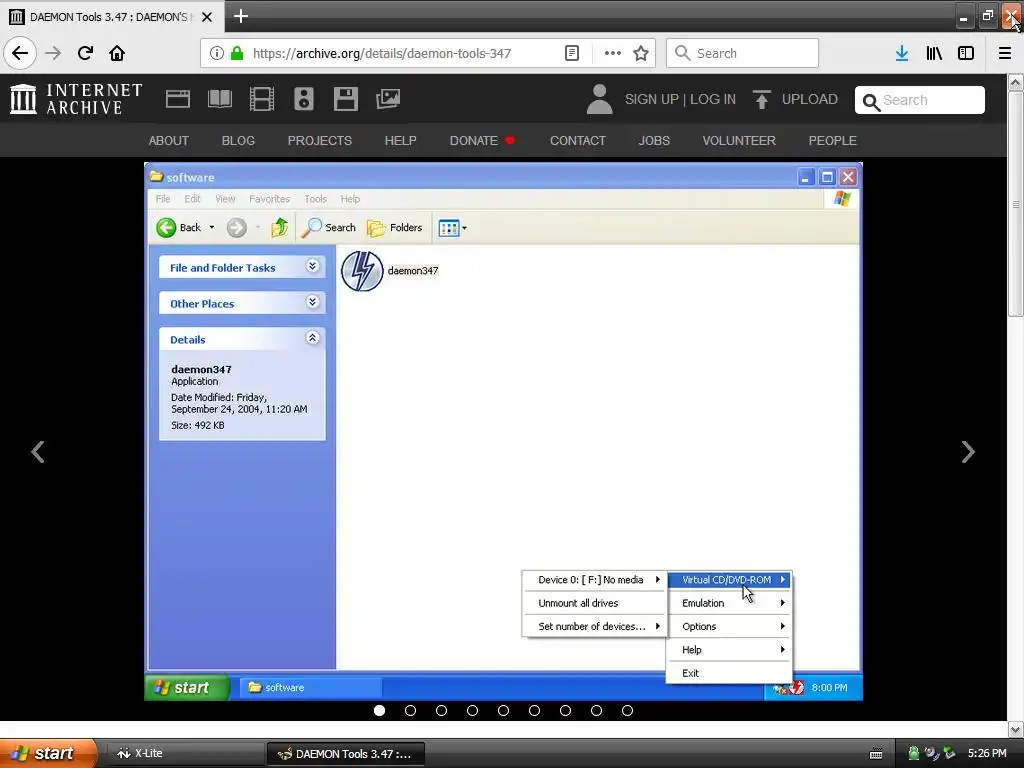Select the first carousel dot
The width and height of the screenshot is (1024, 768).
379,711
